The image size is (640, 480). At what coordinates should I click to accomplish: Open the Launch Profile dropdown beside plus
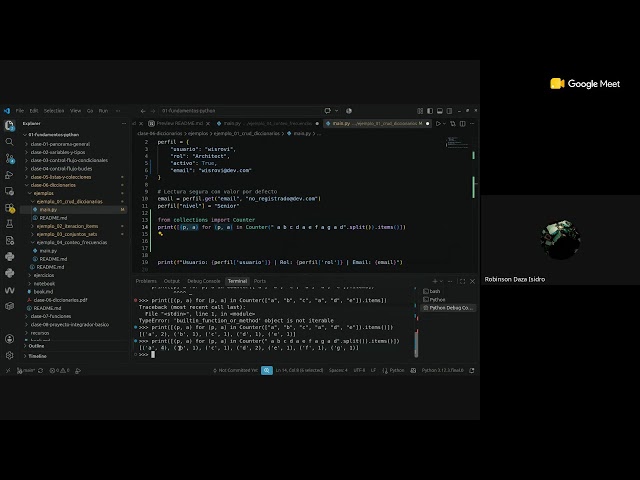(441, 281)
